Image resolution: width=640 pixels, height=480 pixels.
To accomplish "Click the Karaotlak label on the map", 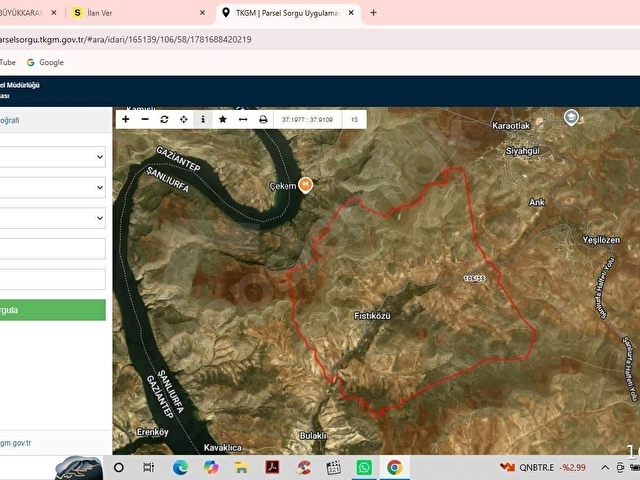I will point(511,126).
